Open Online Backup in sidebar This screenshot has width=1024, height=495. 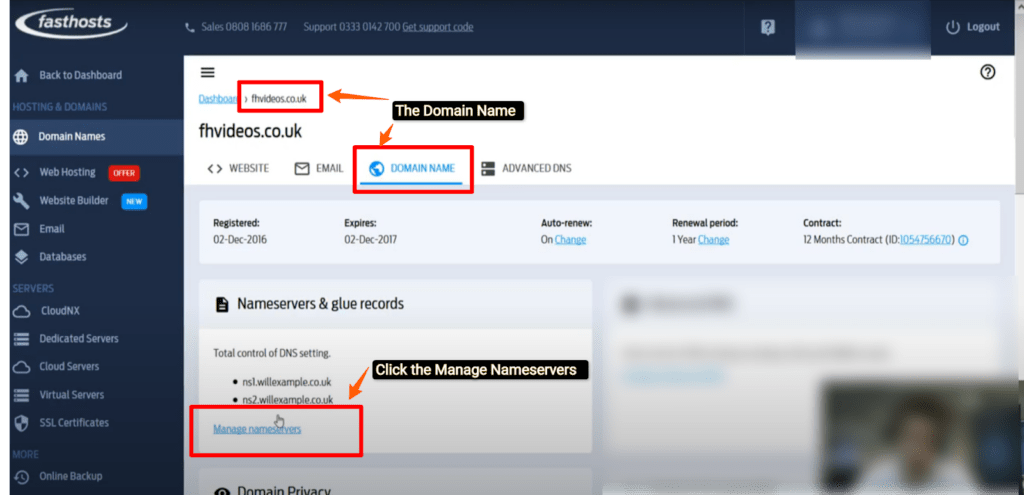pyautogui.click(x=71, y=477)
